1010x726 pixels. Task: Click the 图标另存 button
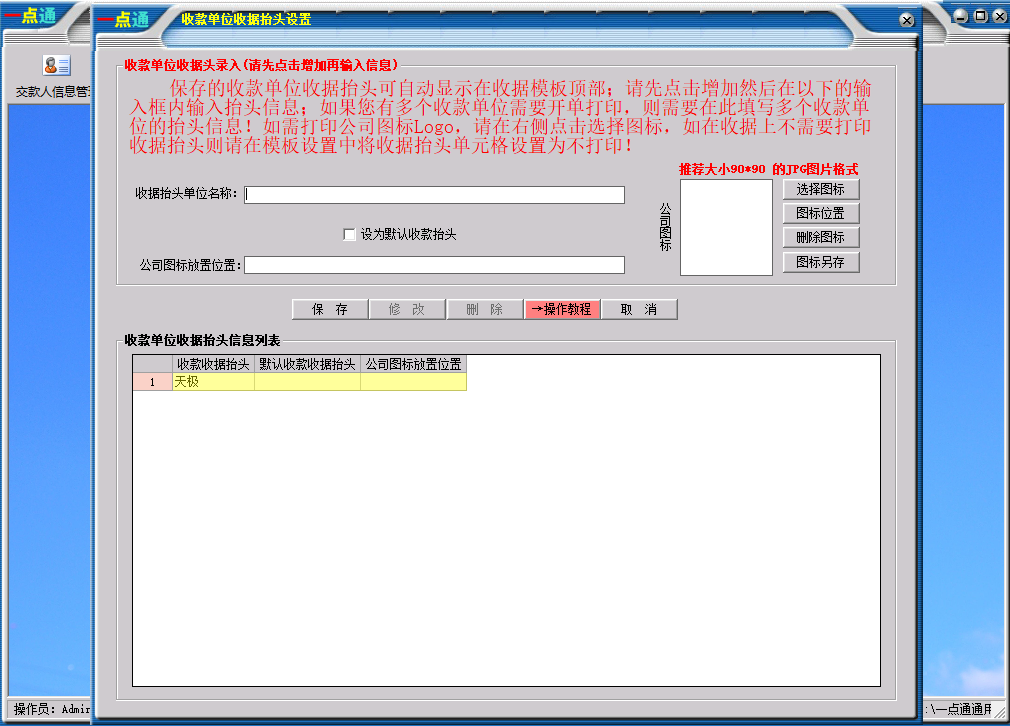click(821, 262)
